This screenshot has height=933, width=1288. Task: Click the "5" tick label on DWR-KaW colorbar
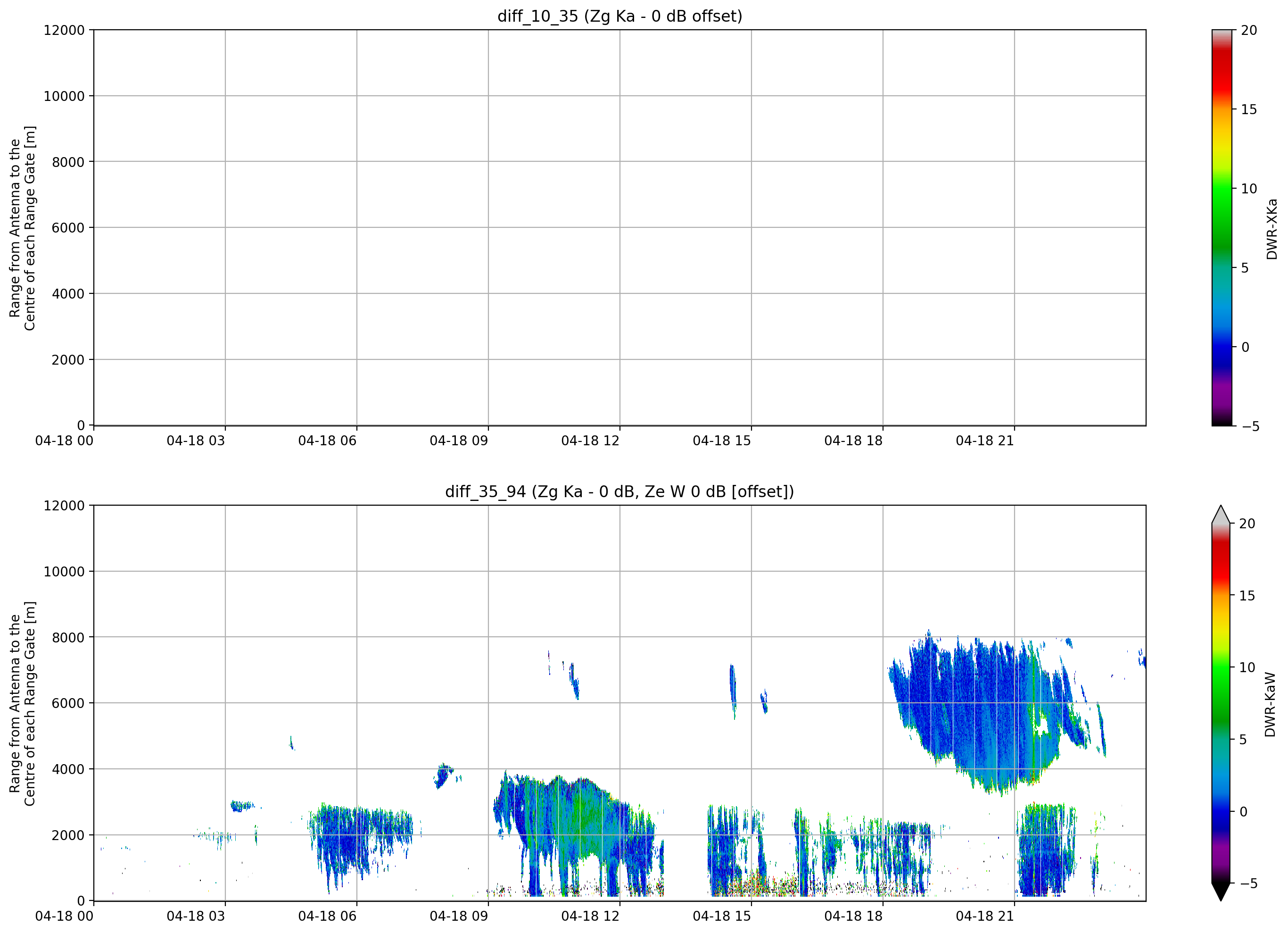(1243, 739)
